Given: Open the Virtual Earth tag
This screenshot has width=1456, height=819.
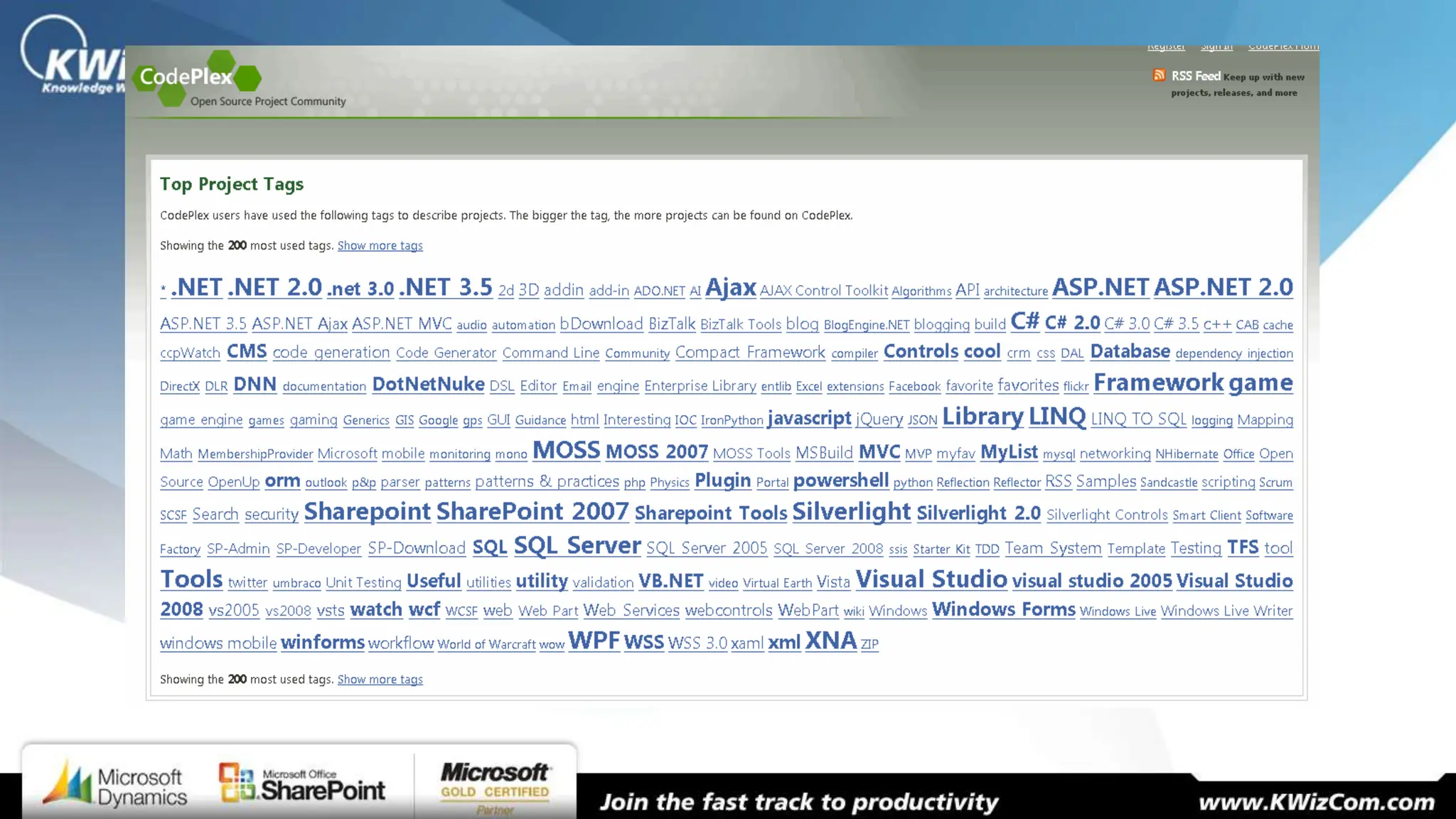Looking at the screenshot, I should 777,584.
